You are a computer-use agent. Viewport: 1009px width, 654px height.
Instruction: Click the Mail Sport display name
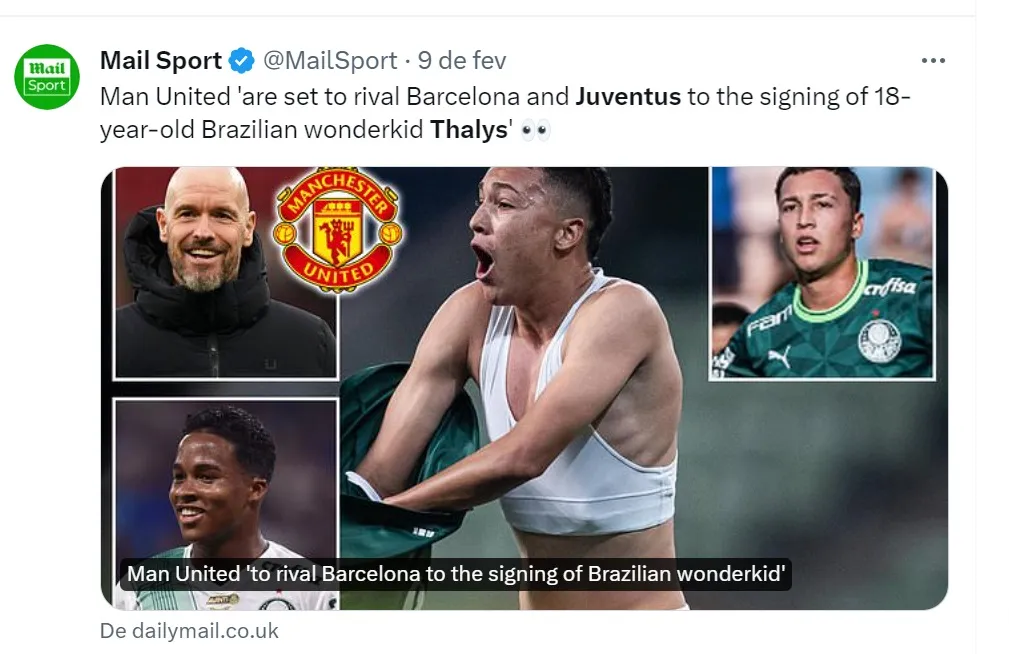click(161, 61)
